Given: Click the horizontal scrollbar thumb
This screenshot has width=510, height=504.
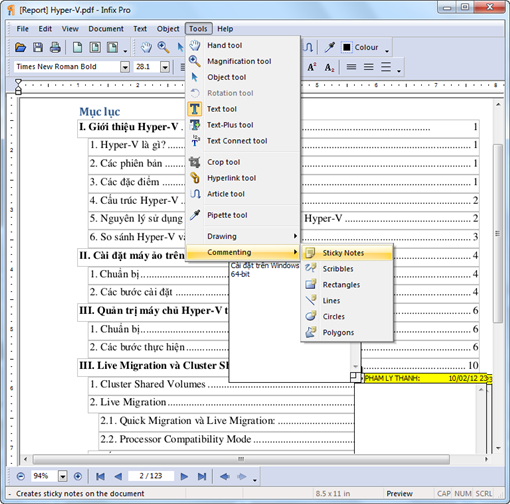Looking at the screenshot, I should 241,459.
